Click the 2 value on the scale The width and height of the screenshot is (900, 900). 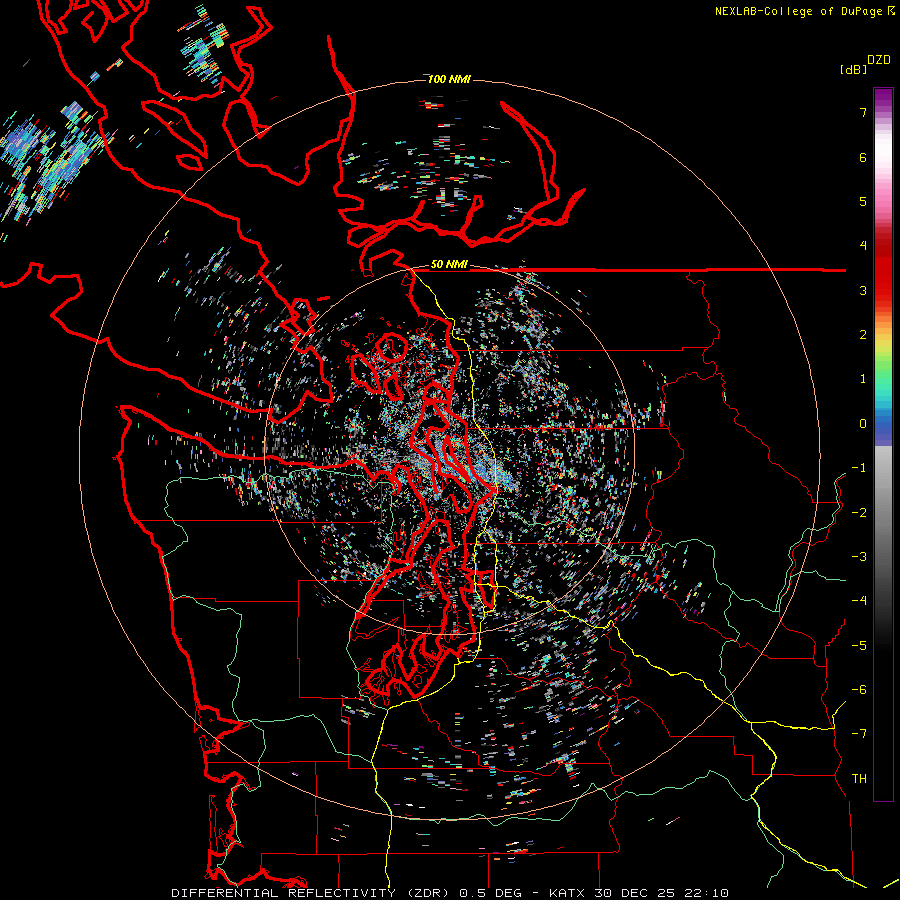[863, 335]
